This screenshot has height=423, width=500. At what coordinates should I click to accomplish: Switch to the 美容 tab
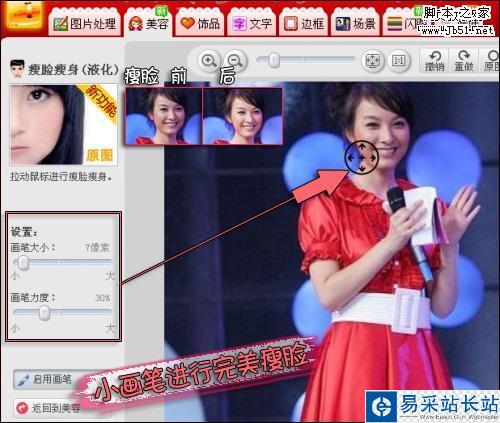point(148,23)
